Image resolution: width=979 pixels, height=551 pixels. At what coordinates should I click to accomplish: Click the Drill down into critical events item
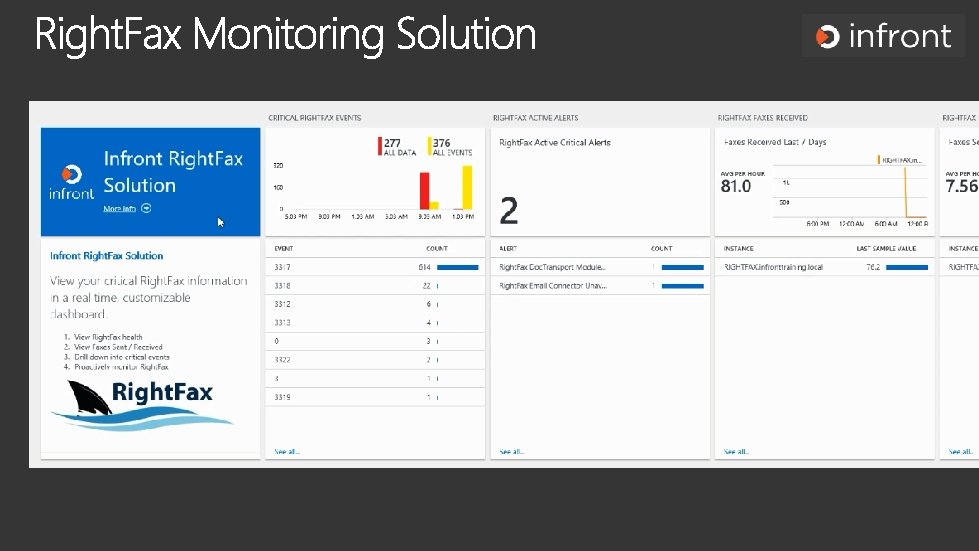122,357
